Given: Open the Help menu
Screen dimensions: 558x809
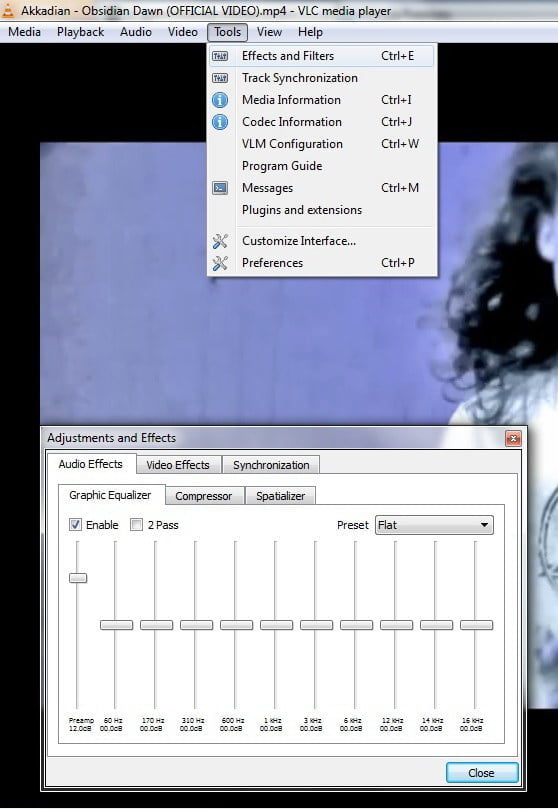Looking at the screenshot, I should point(310,32).
